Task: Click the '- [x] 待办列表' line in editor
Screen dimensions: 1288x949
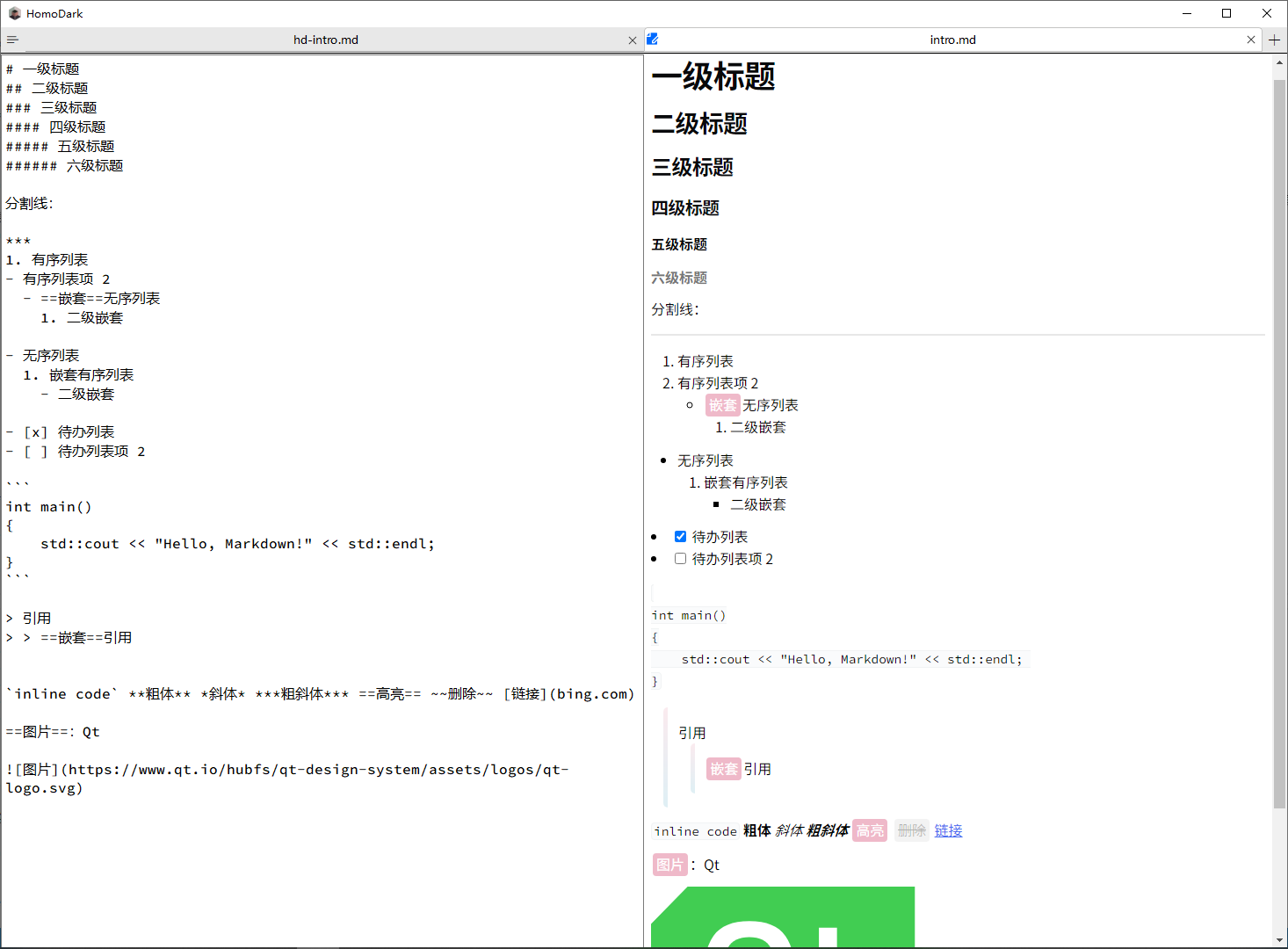Action: (x=60, y=431)
